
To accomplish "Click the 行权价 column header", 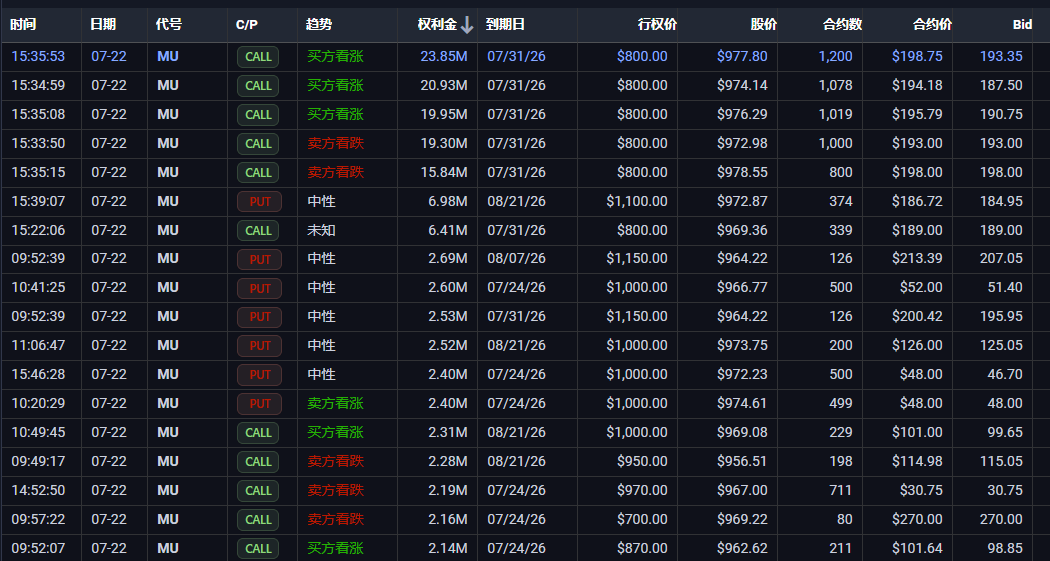I will (x=657, y=25).
